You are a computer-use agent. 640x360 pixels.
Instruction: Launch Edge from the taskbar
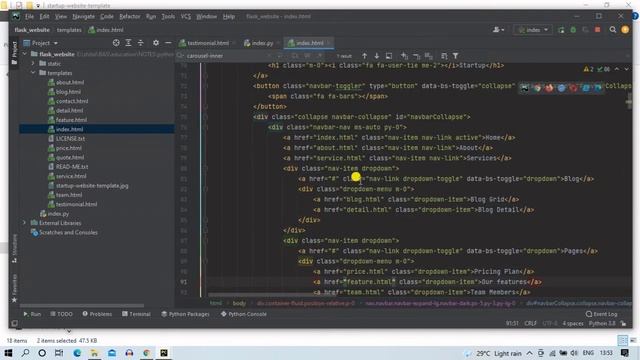pos(77,353)
